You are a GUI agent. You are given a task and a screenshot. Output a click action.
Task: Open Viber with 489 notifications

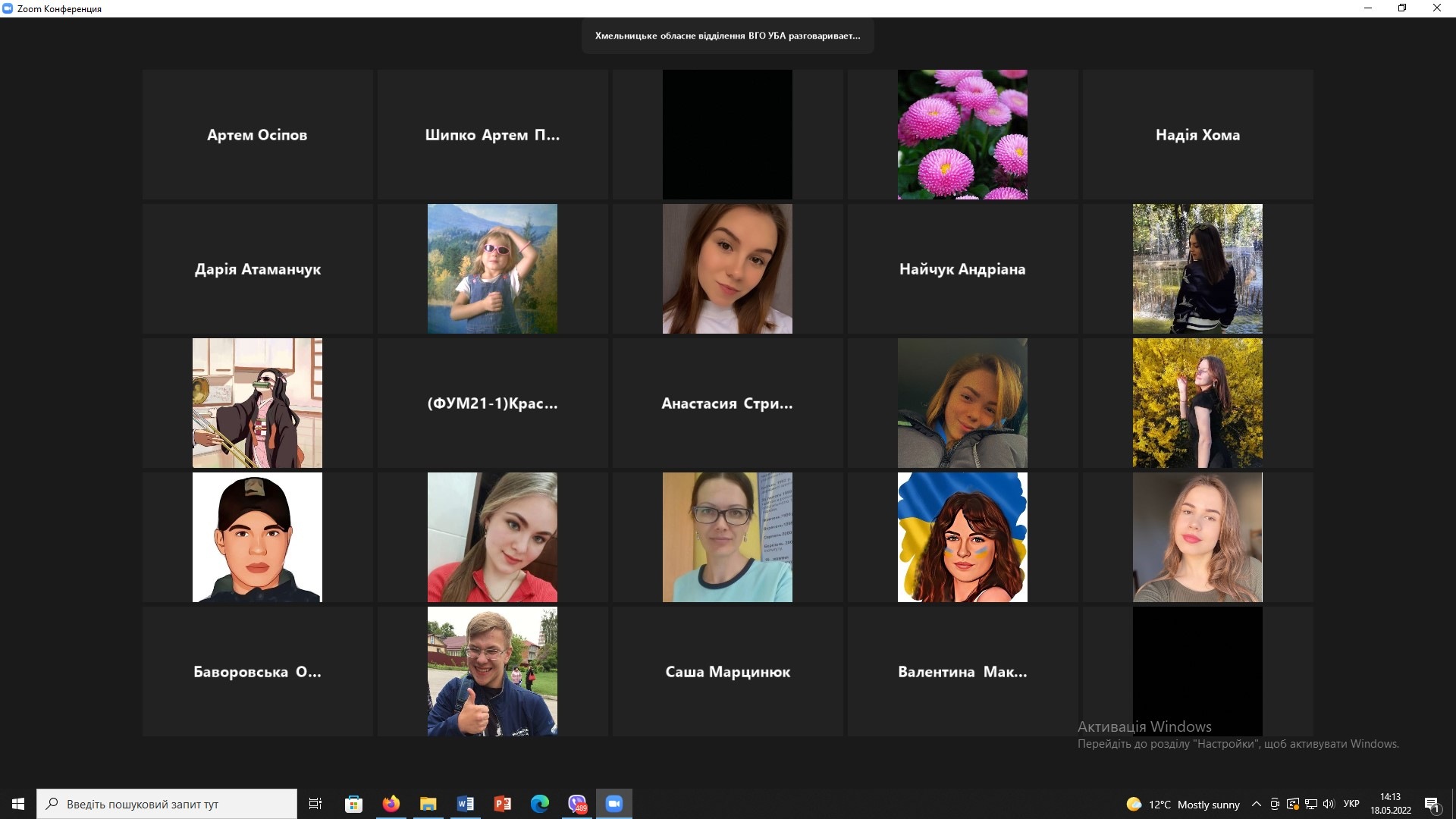click(x=577, y=804)
